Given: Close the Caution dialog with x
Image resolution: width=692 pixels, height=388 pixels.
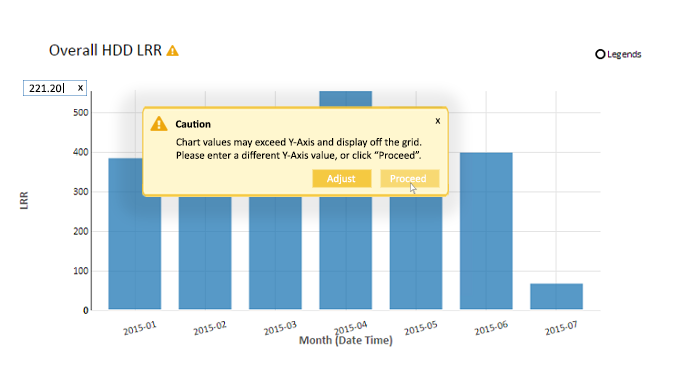Looking at the screenshot, I should click(437, 121).
